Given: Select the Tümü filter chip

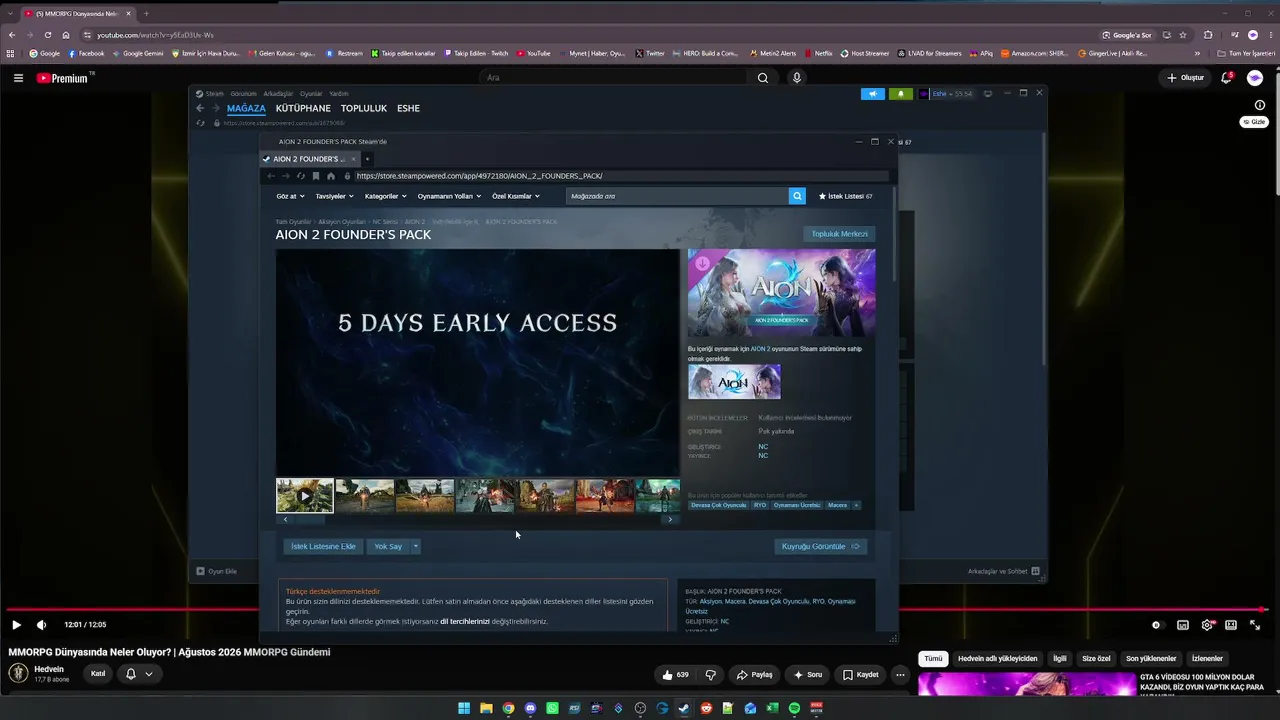Looking at the screenshot, I should pos(933,659).
